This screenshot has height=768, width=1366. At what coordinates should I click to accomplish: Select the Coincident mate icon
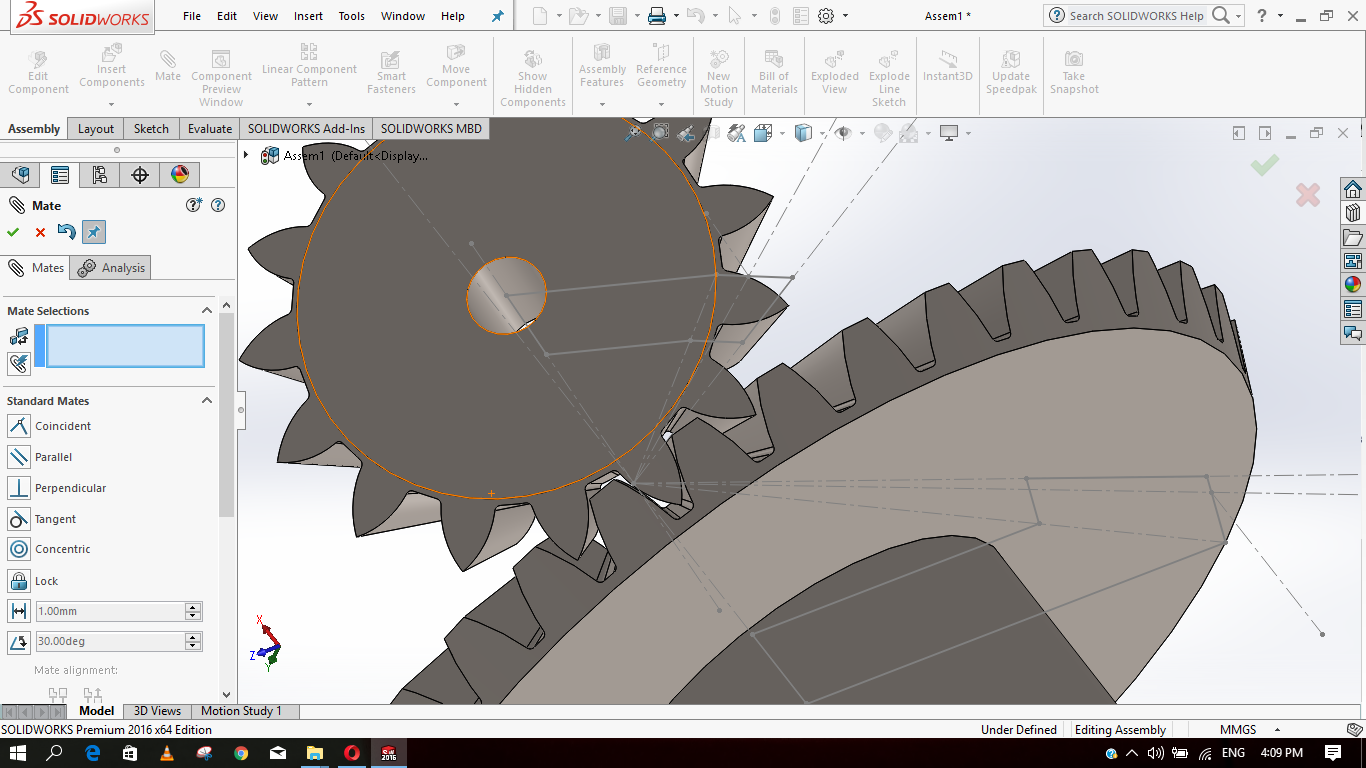click(x=19, y=426)
